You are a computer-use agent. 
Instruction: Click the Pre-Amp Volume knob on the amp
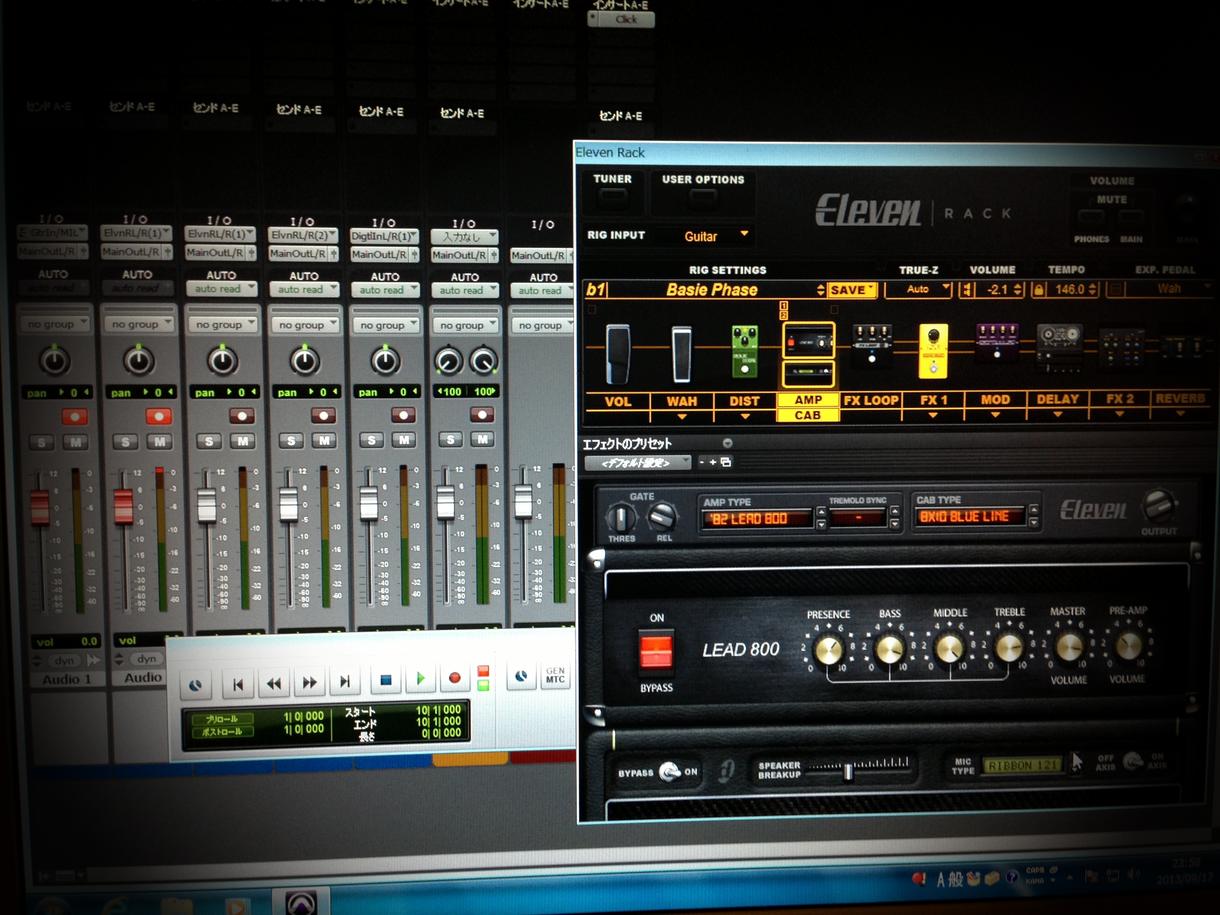[1128, 646]
